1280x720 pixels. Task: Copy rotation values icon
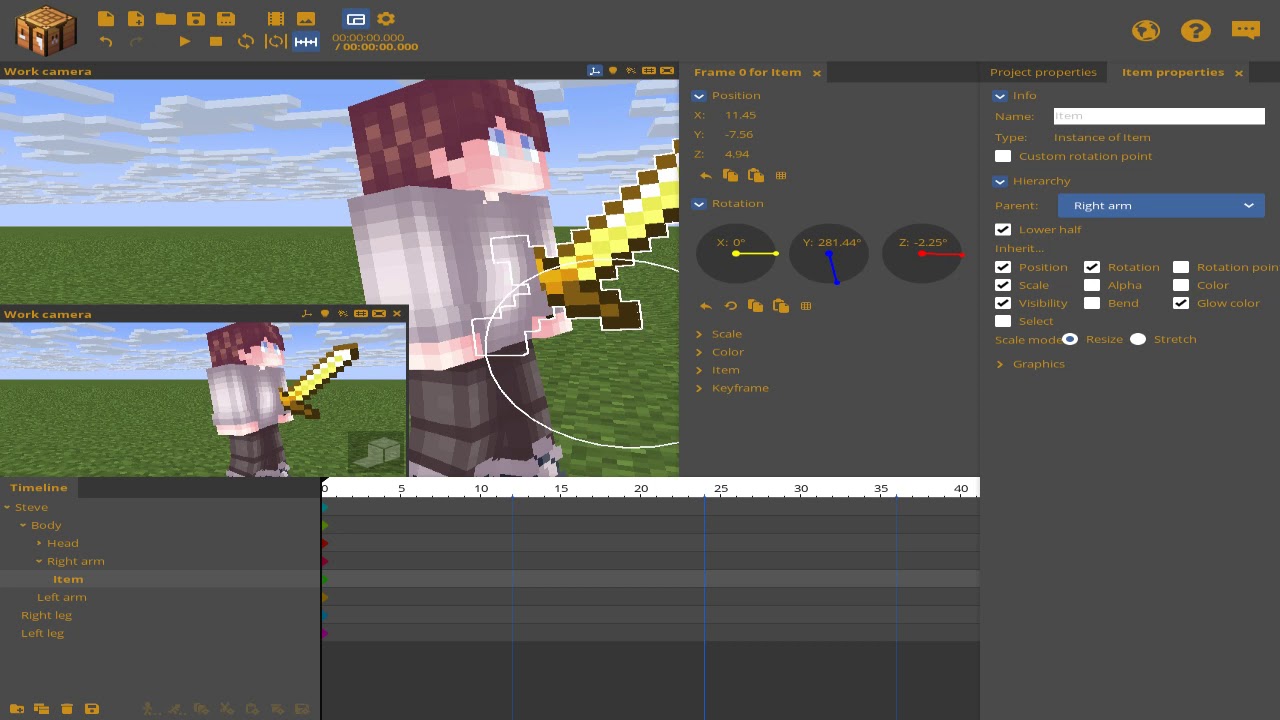(x=756, y=306)
